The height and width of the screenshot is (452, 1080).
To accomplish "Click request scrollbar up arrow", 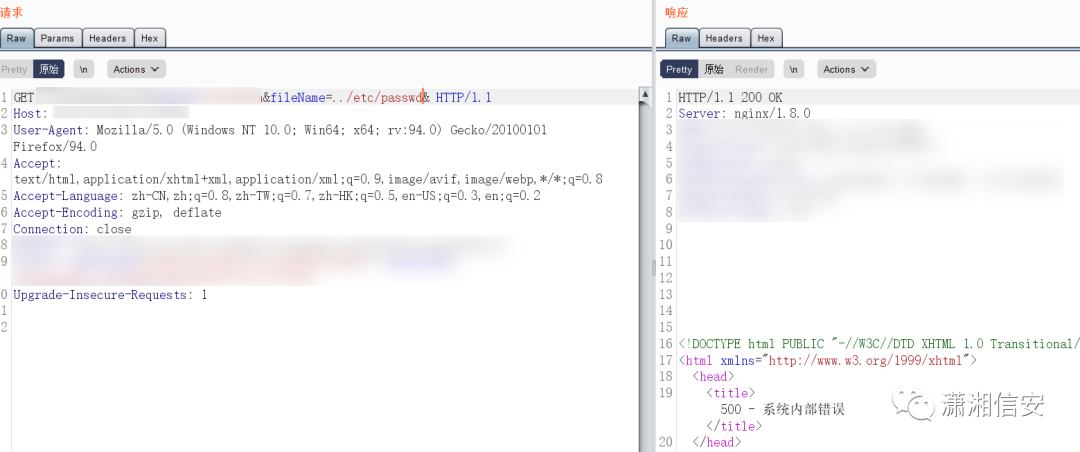I will [x=645, y=94].
